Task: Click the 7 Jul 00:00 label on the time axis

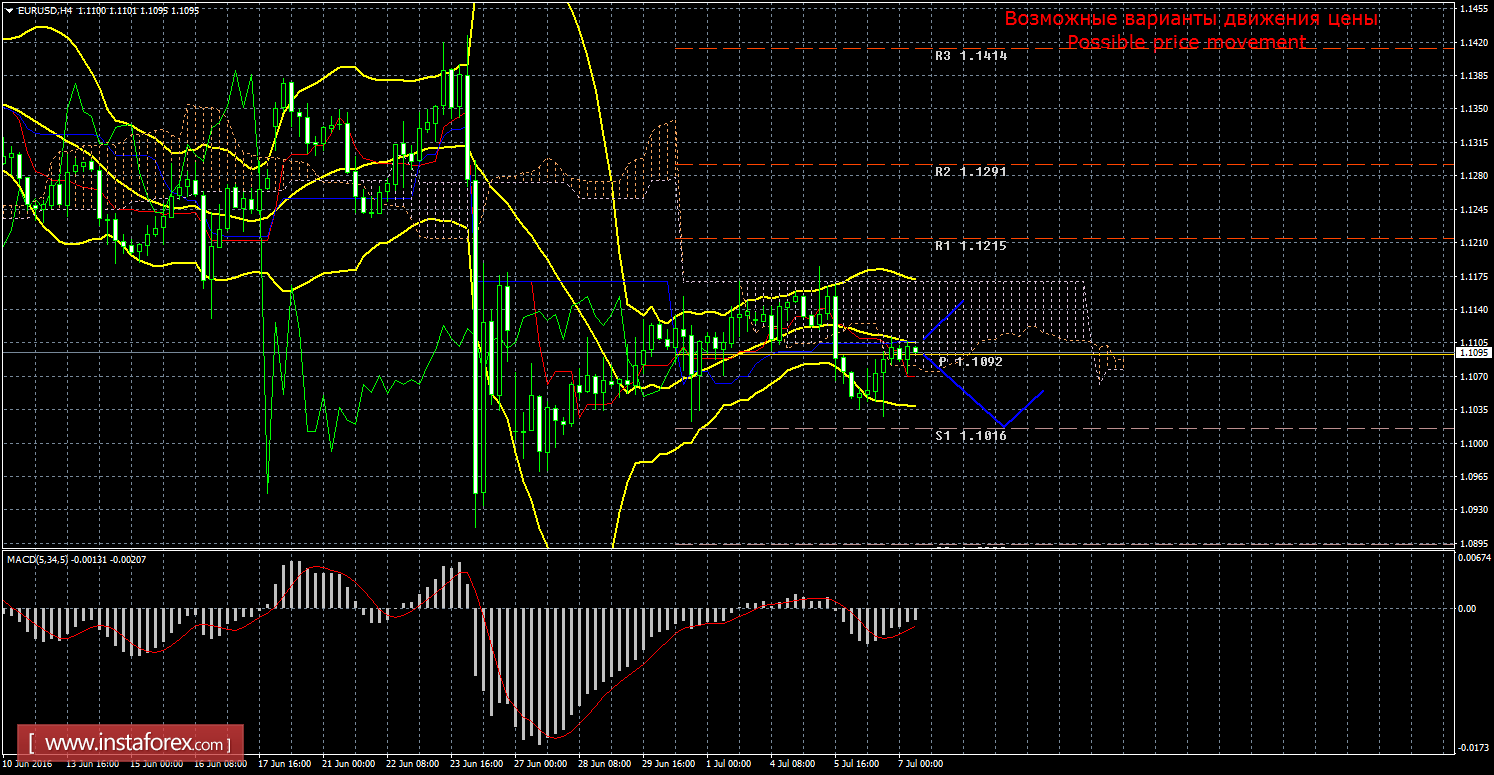Action: pos(917,763)
